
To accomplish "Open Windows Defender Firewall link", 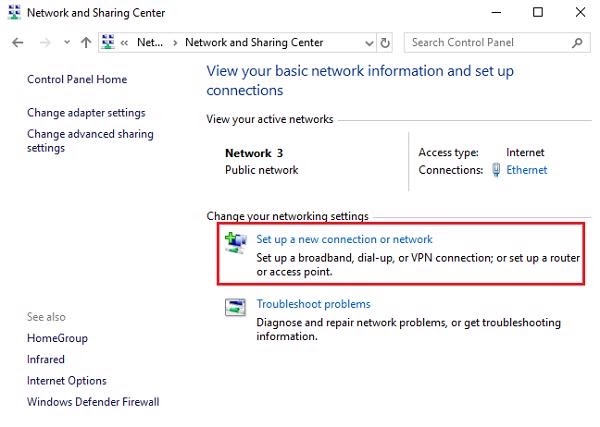I will tap(93, 402).
